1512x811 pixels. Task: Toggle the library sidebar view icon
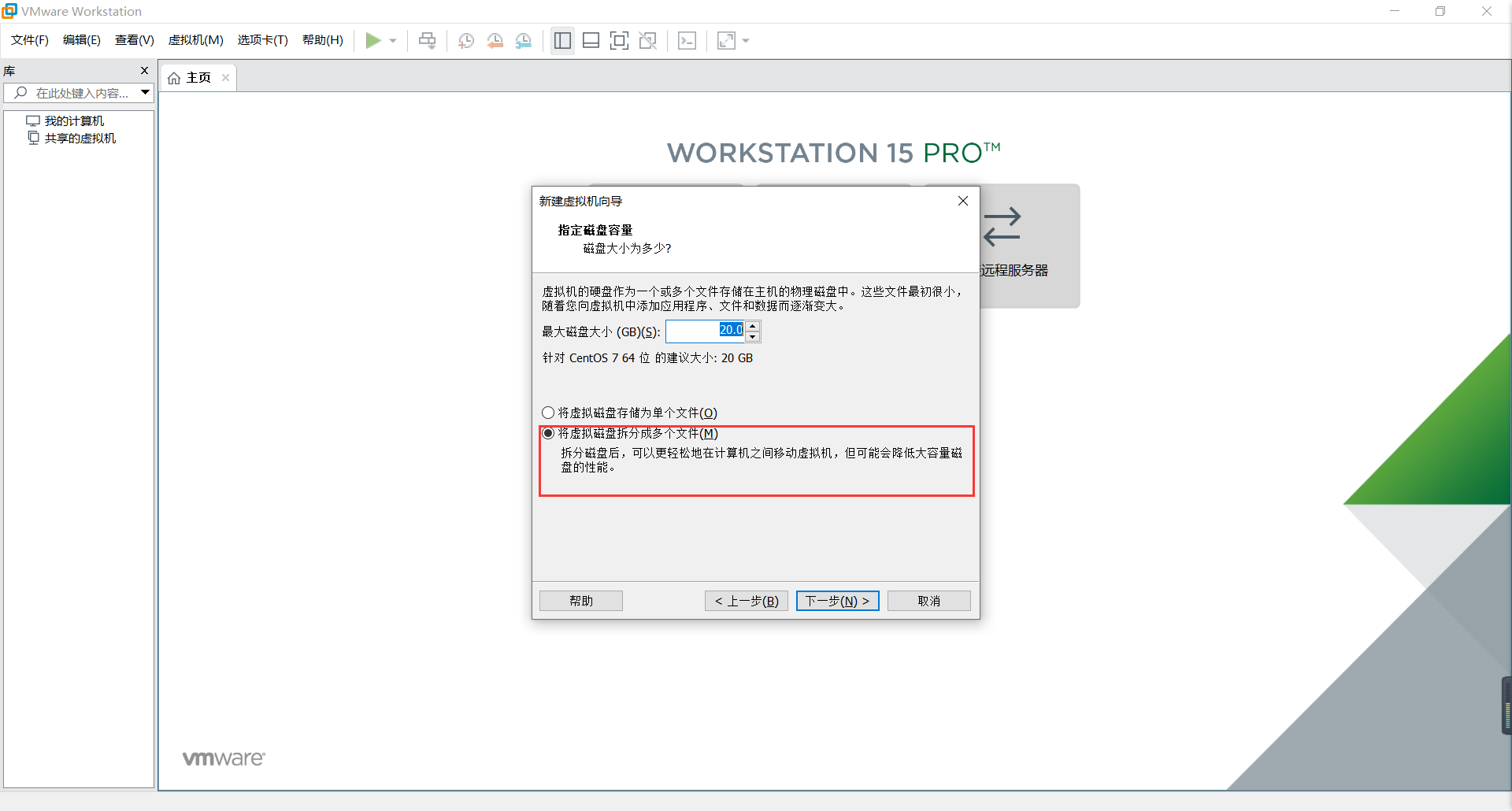tap(562, 40)
